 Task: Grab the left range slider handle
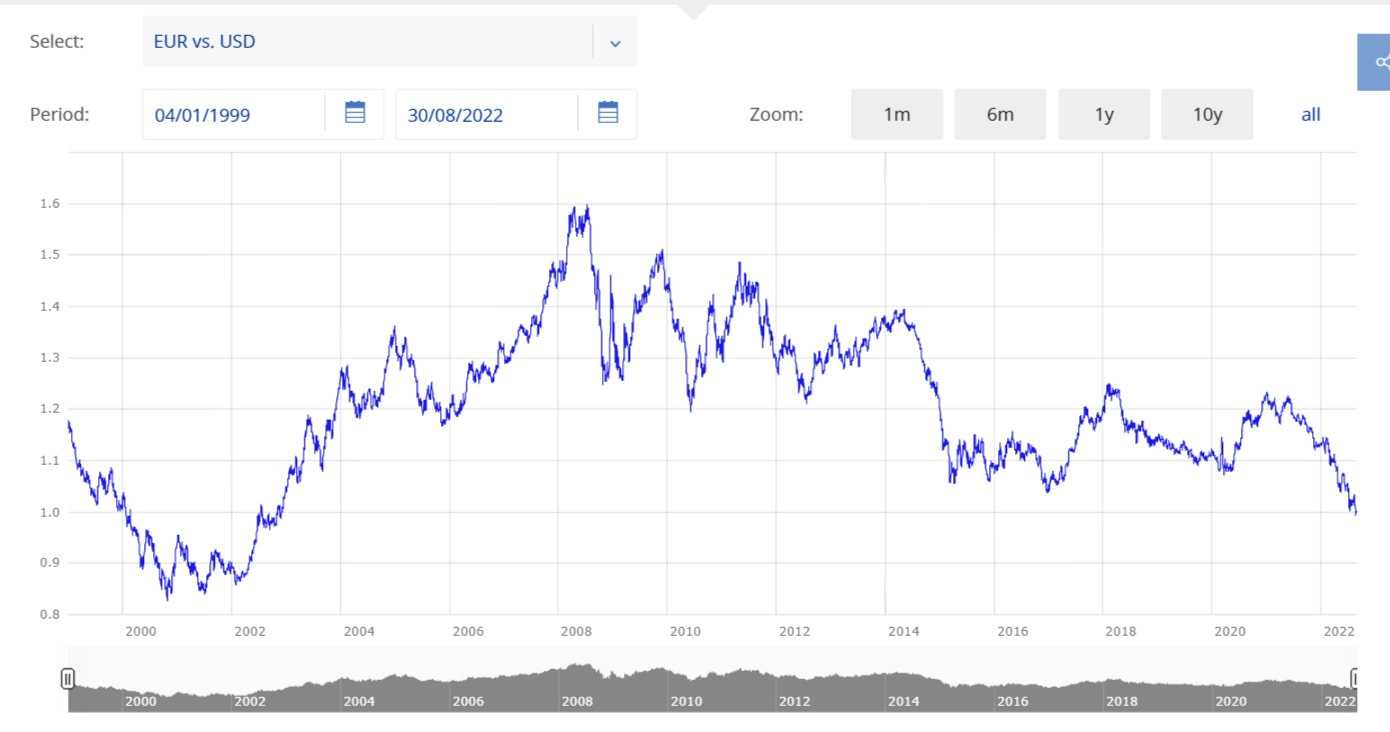click(68, 680)
